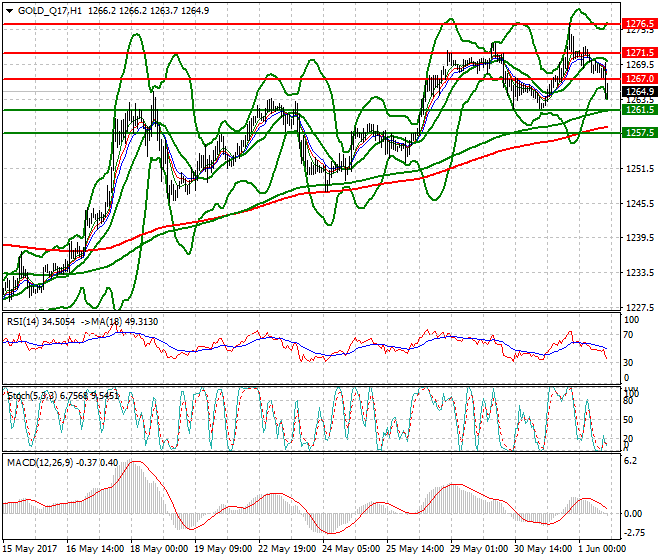Click the GOLD_Q17,H1 chart title text
Screen dimensions: 660x560
[50, 11]
